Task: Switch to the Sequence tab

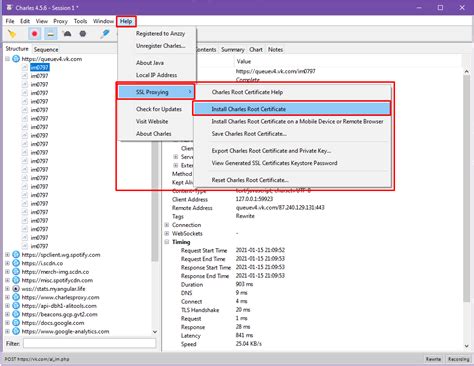Action: (46, 49)
